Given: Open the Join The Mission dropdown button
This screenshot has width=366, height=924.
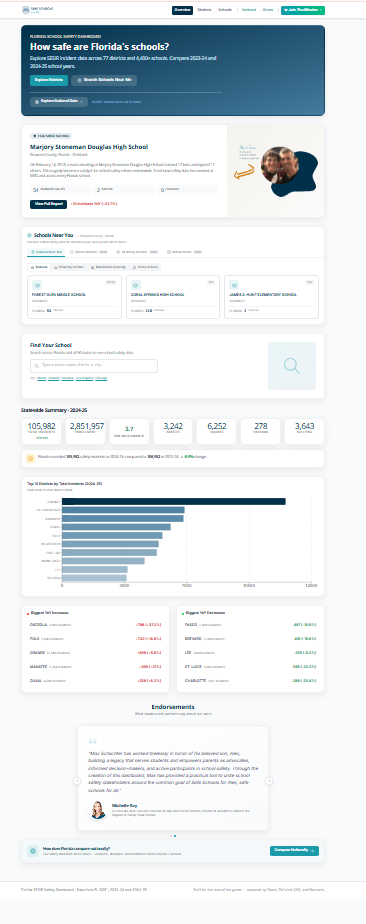Looking at the screenshot, I should coord(303,10).
